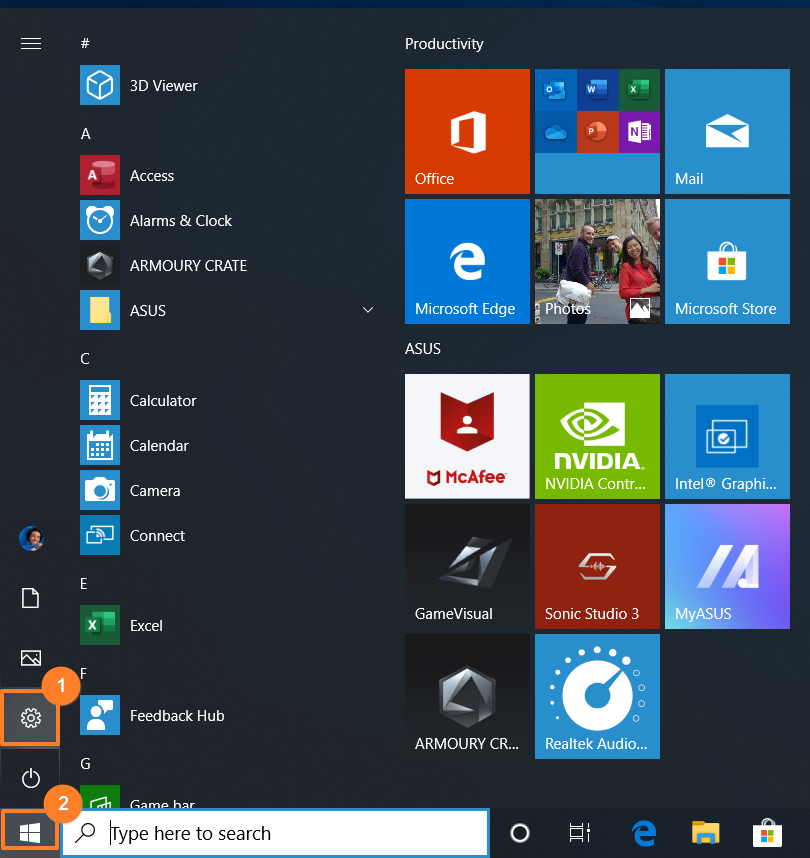Open OneNote in the Office tile group

tap(639, 132)
